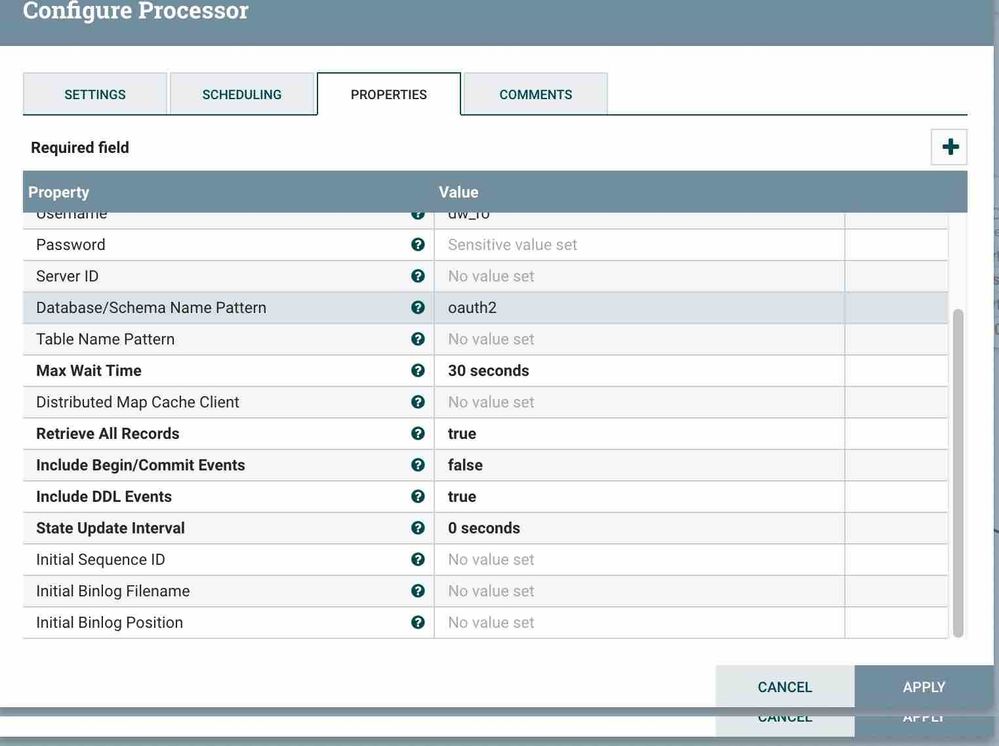Image resolution: width=999 pixels, height=746 pixels.
Task: Edit the Password sensitive value field
Action: coord(640,245)
